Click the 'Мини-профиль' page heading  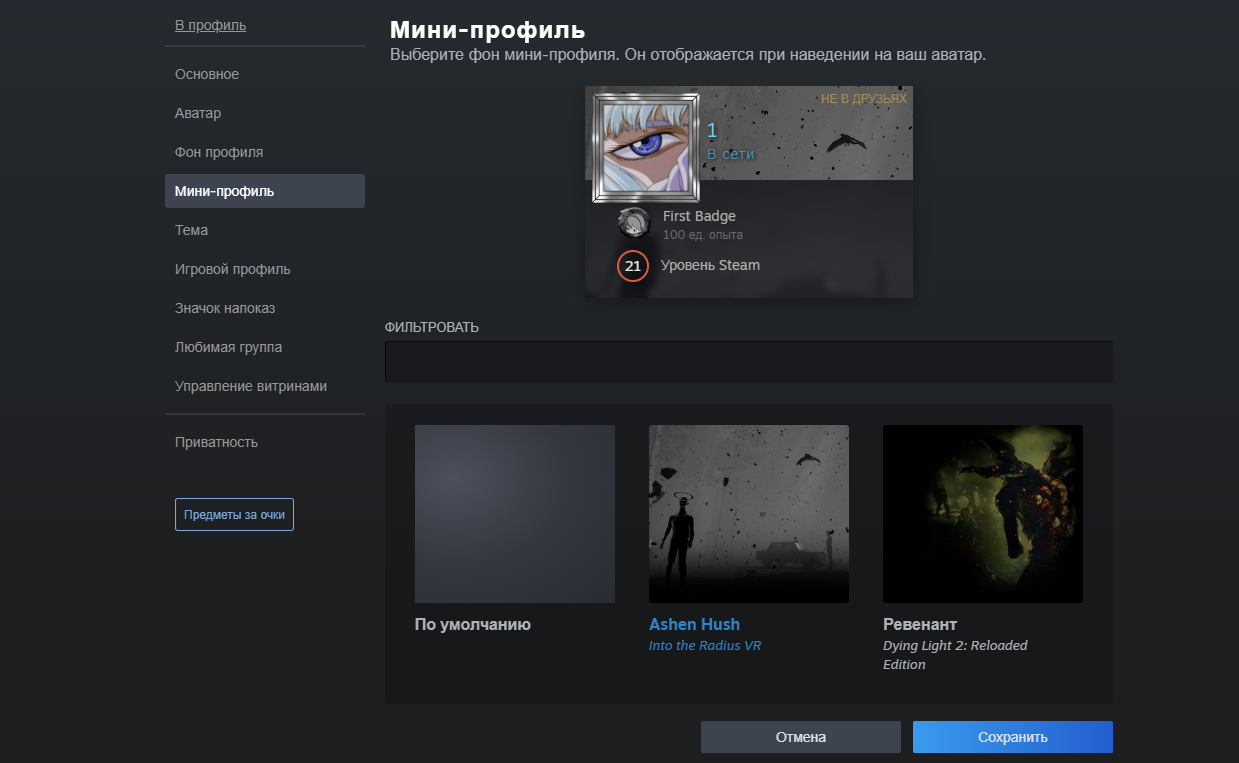point(487,29)
